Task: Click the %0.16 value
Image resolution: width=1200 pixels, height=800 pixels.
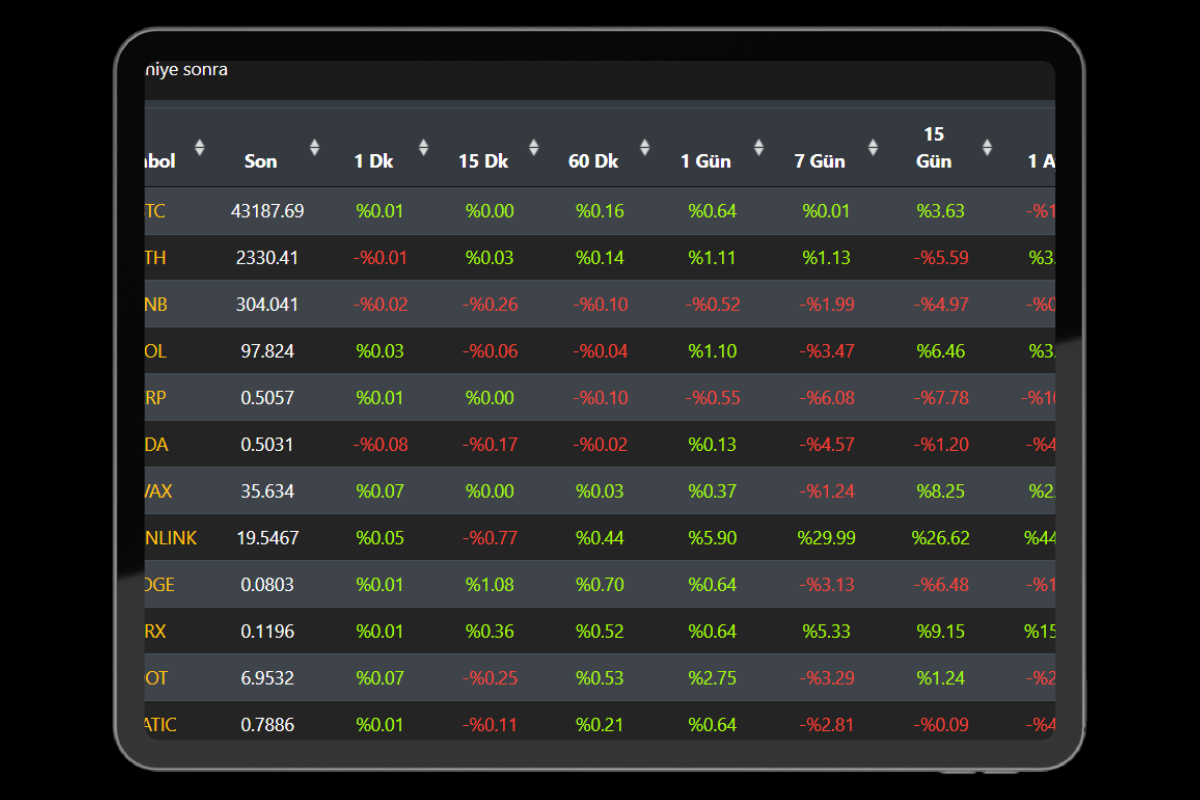Action: pyautogui.click(x=600, y=211)
